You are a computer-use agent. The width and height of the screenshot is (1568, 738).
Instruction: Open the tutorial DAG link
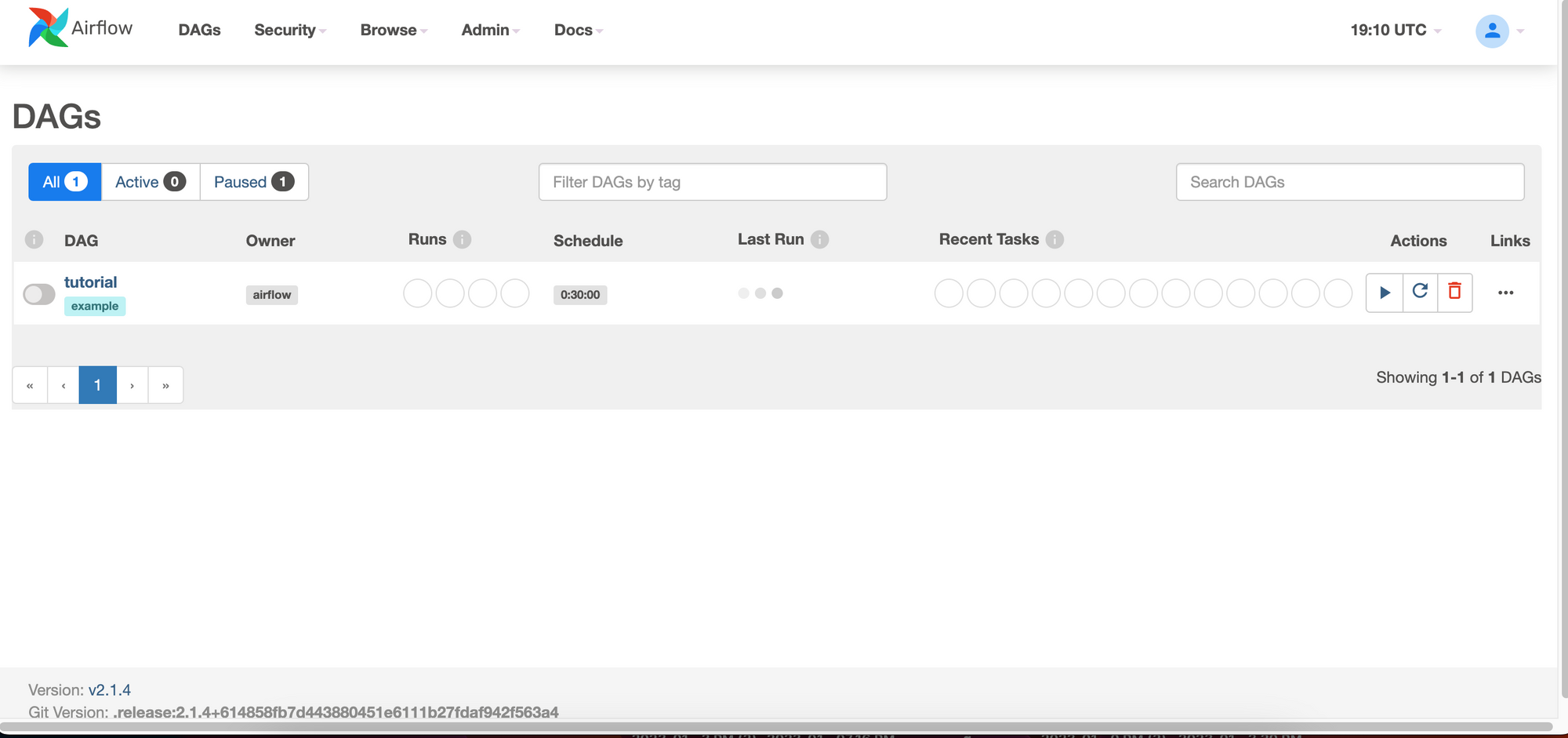click(x=90, y=282)
